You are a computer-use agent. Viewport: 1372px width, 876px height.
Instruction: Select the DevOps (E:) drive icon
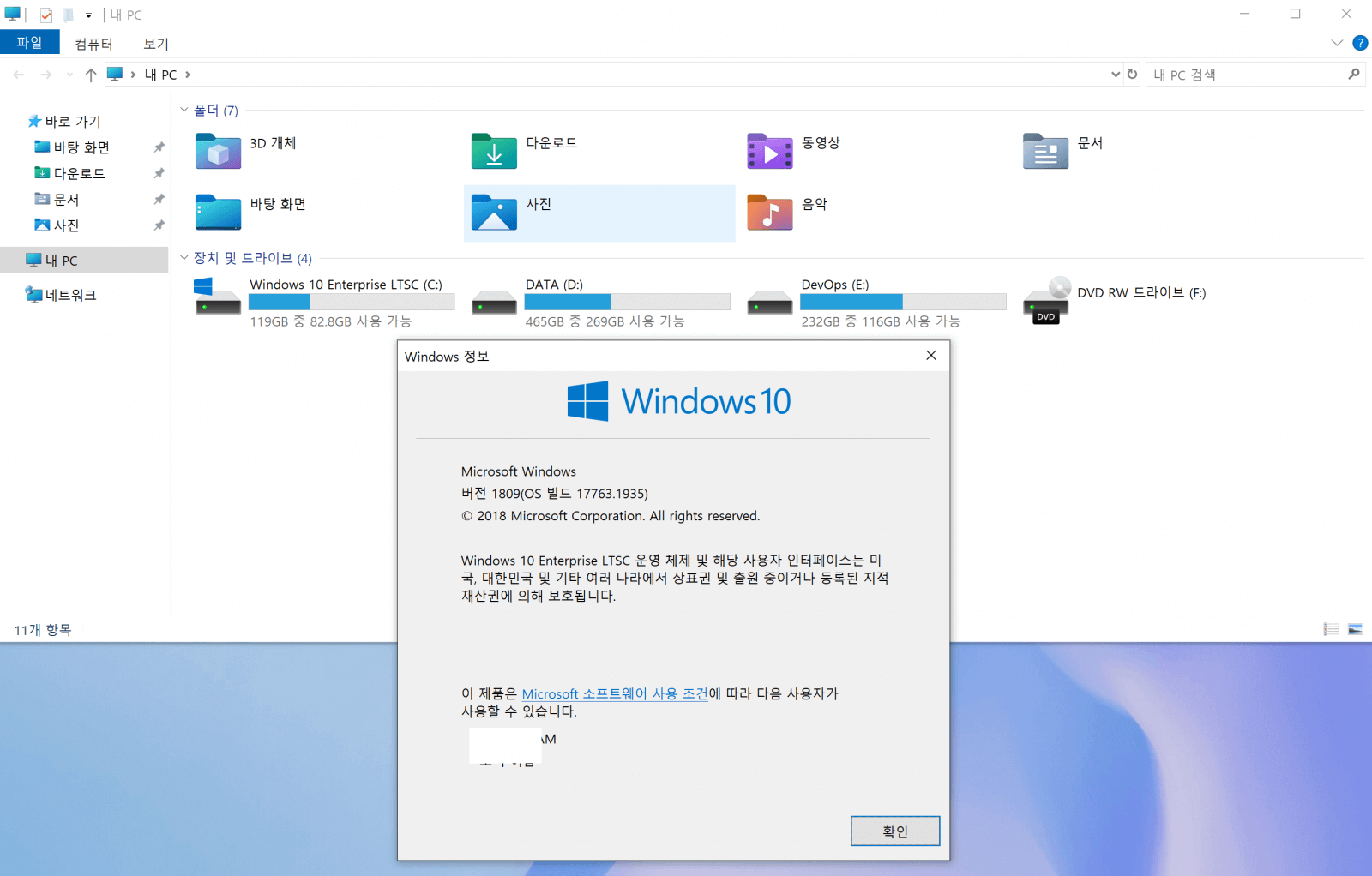(x=770, y=303)
